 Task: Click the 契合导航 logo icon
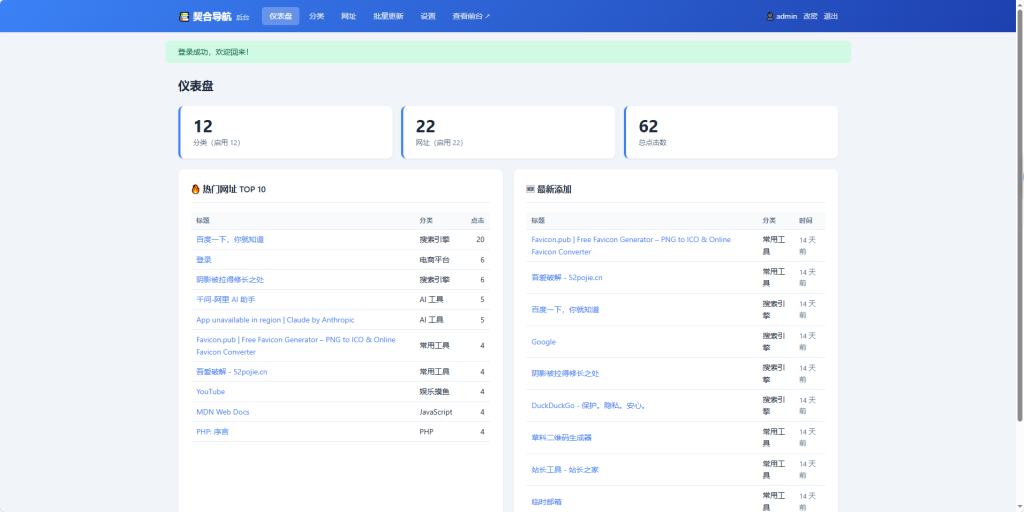[184, 16]
